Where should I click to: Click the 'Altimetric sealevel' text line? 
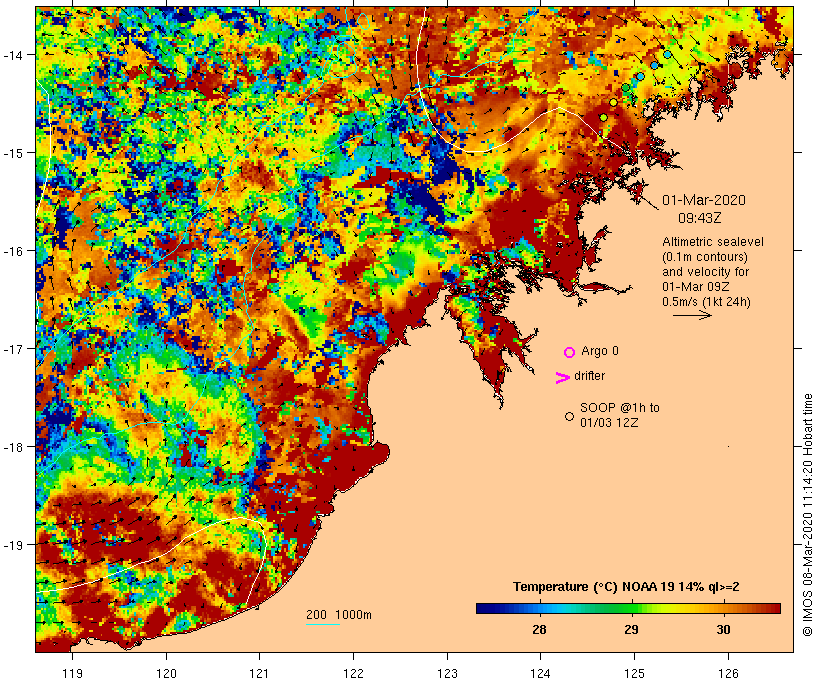713,242
